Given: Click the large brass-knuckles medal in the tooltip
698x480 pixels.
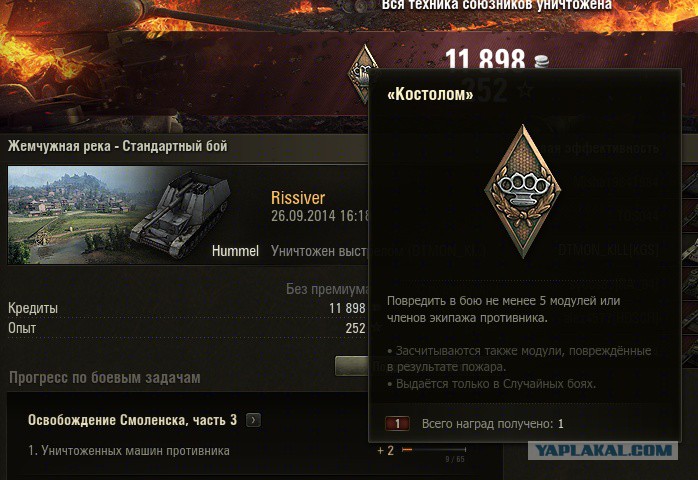Looking at the screenshot, I should 523,191.
